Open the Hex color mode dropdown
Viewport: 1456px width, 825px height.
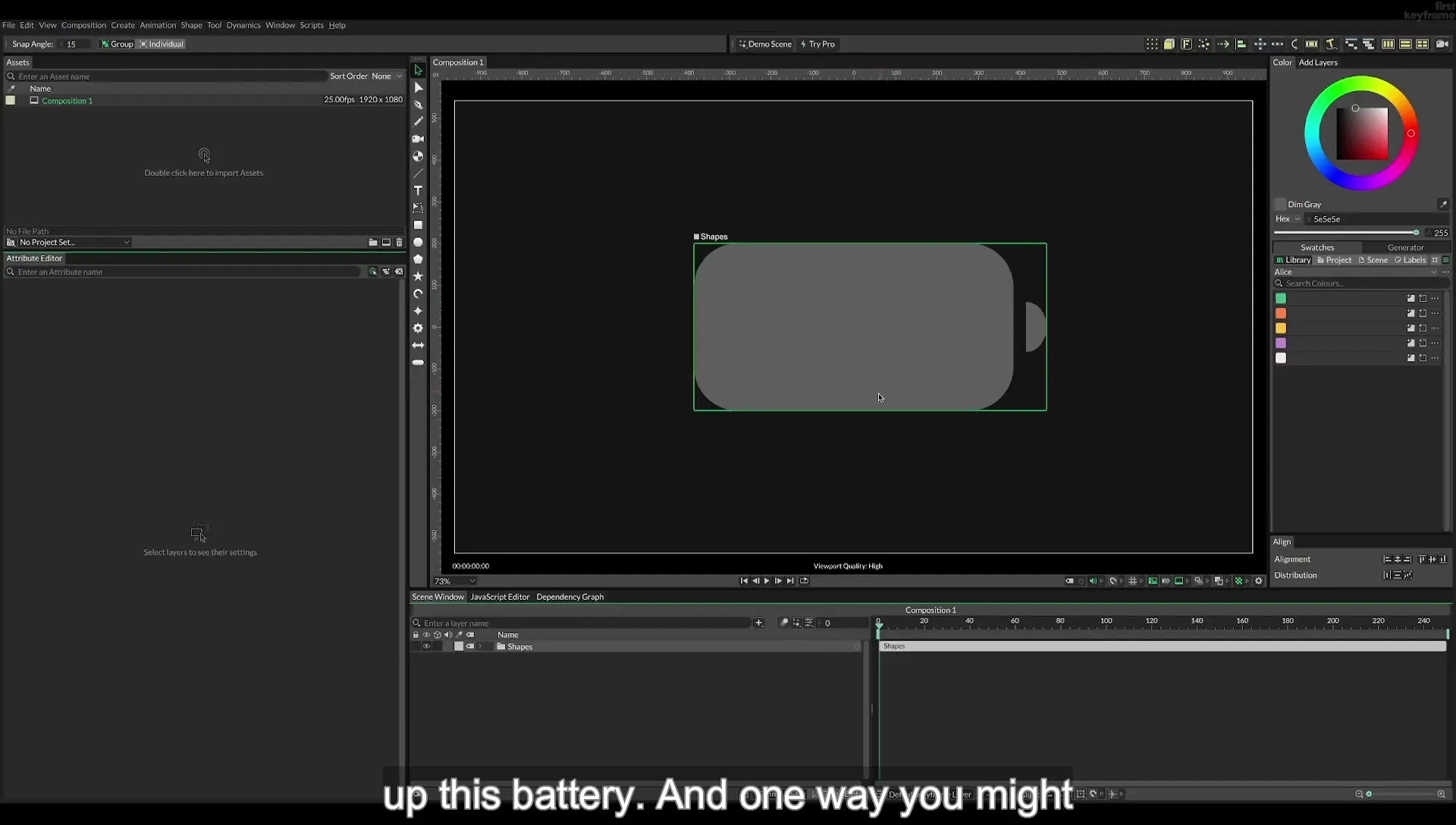[1288, 219]
